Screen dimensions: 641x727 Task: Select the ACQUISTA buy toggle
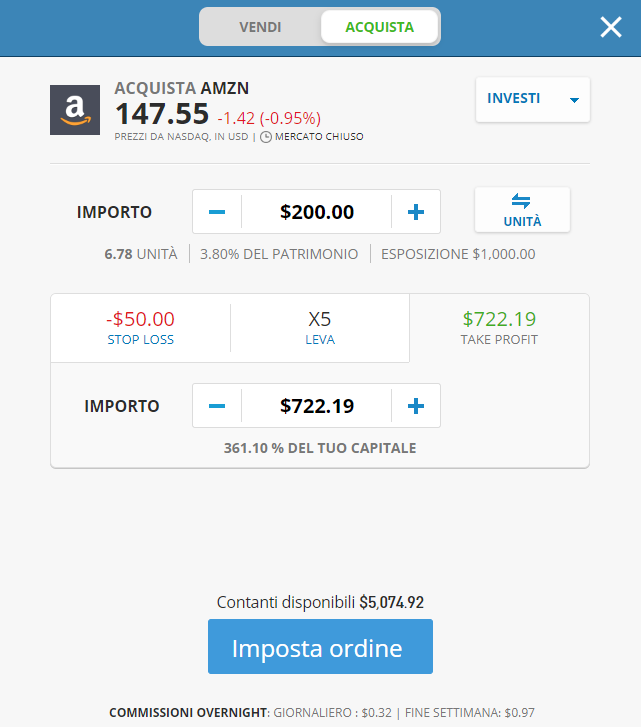pyautogui.click(x=380, y=27)
